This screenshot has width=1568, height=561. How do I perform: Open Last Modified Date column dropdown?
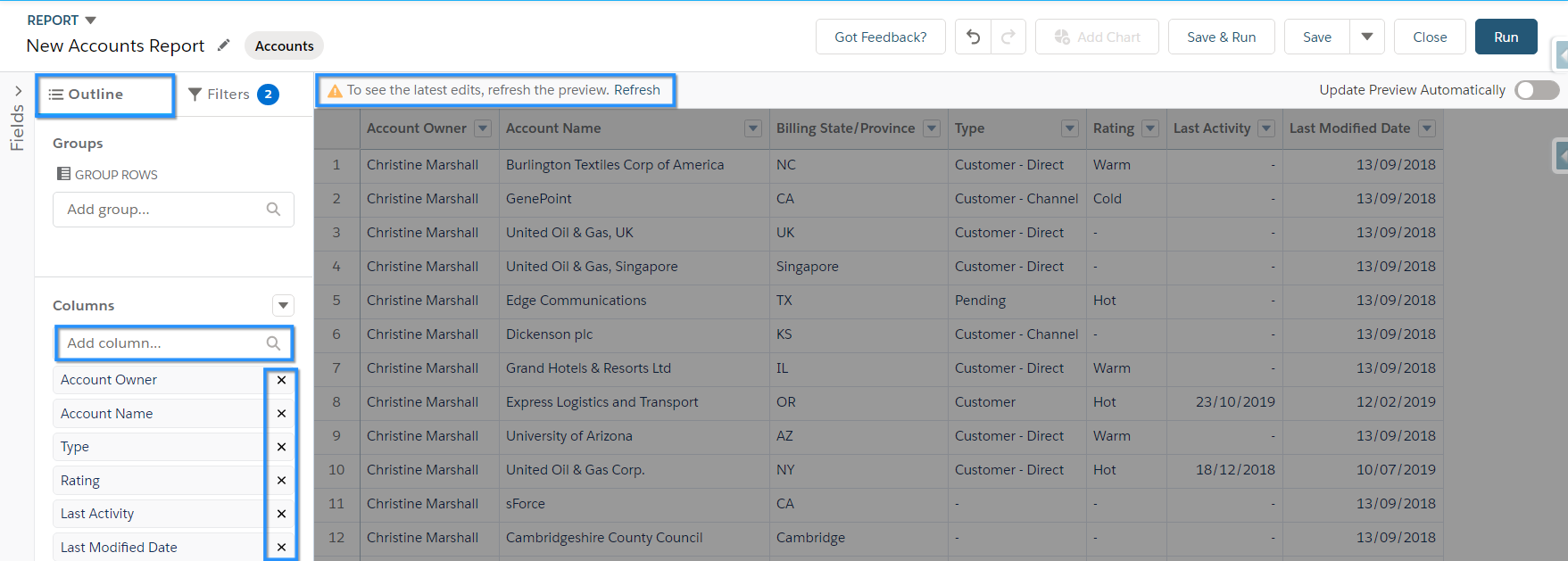click(1427, 128)
